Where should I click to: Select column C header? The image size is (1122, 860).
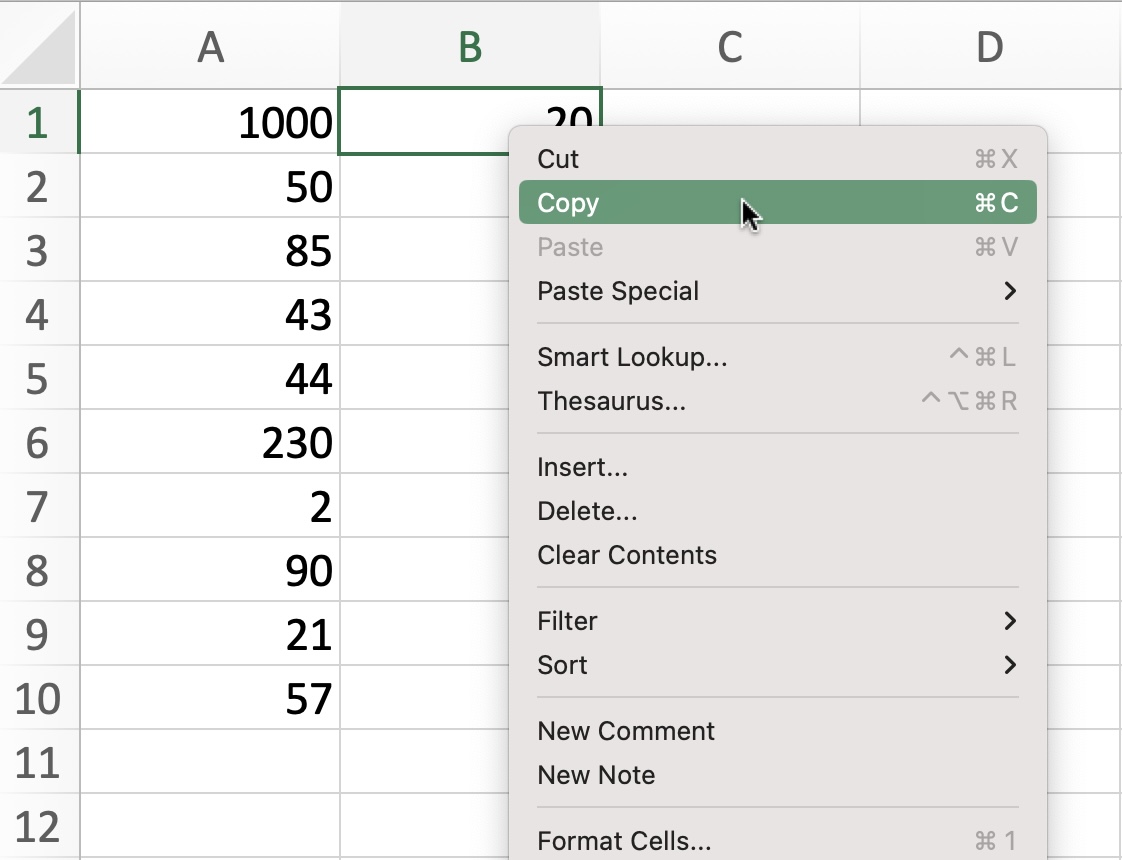click(x=730, y=47)
